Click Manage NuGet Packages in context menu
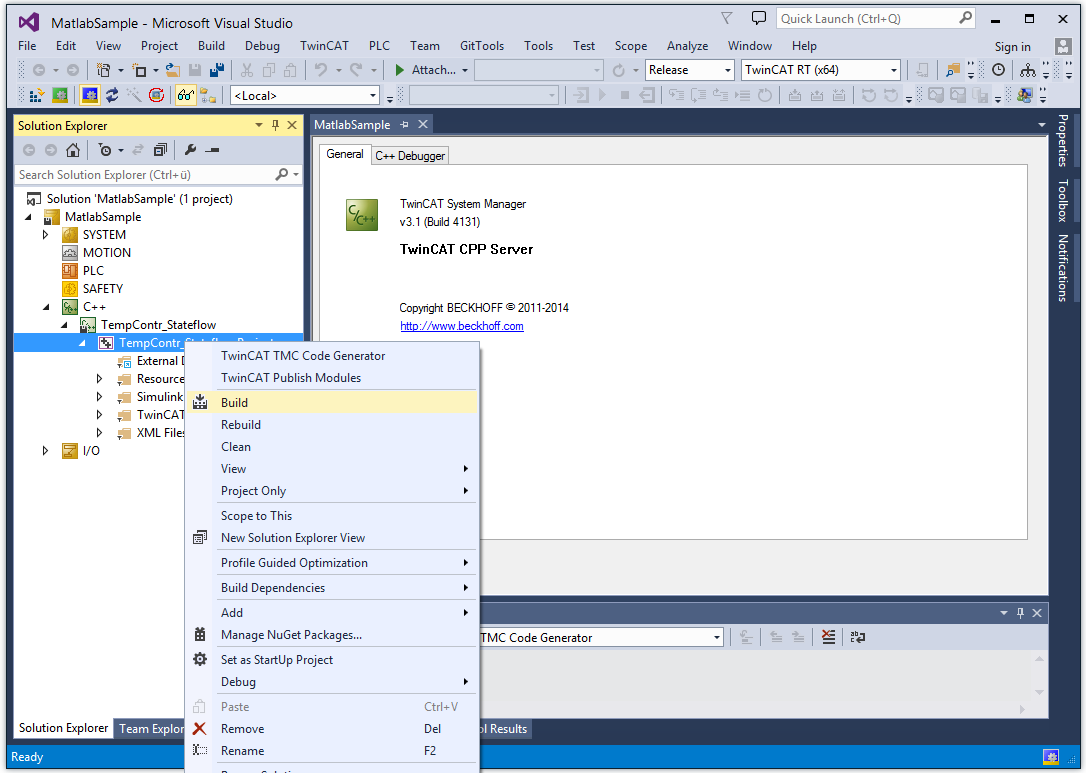Image resolution: width=1086 pixels, height=773 pixels. tap(332, 634)
